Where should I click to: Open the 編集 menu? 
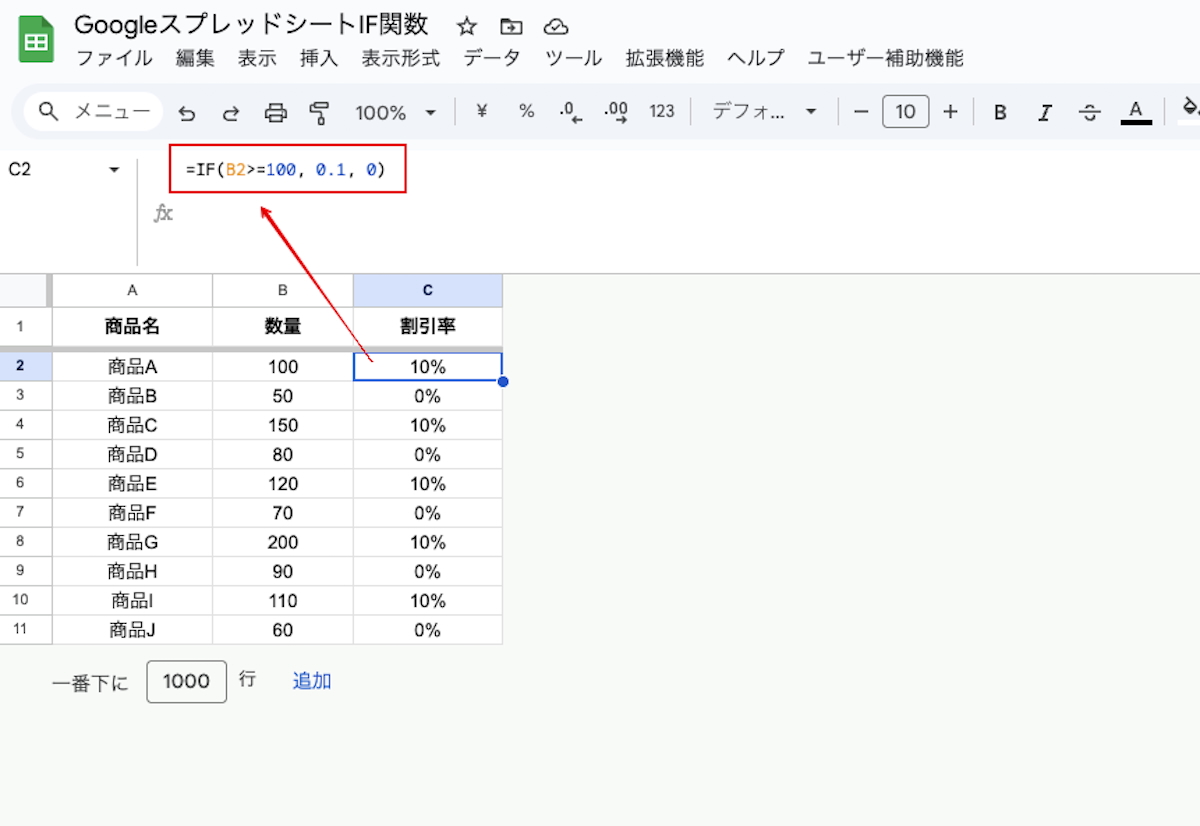pyautogui.click(x=195, y=58)
